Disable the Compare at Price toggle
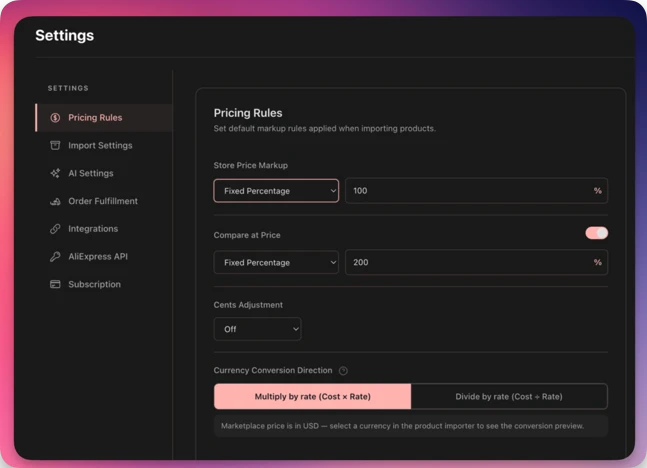The width and height of the screenshot is (647, 468). pos(596,233)
